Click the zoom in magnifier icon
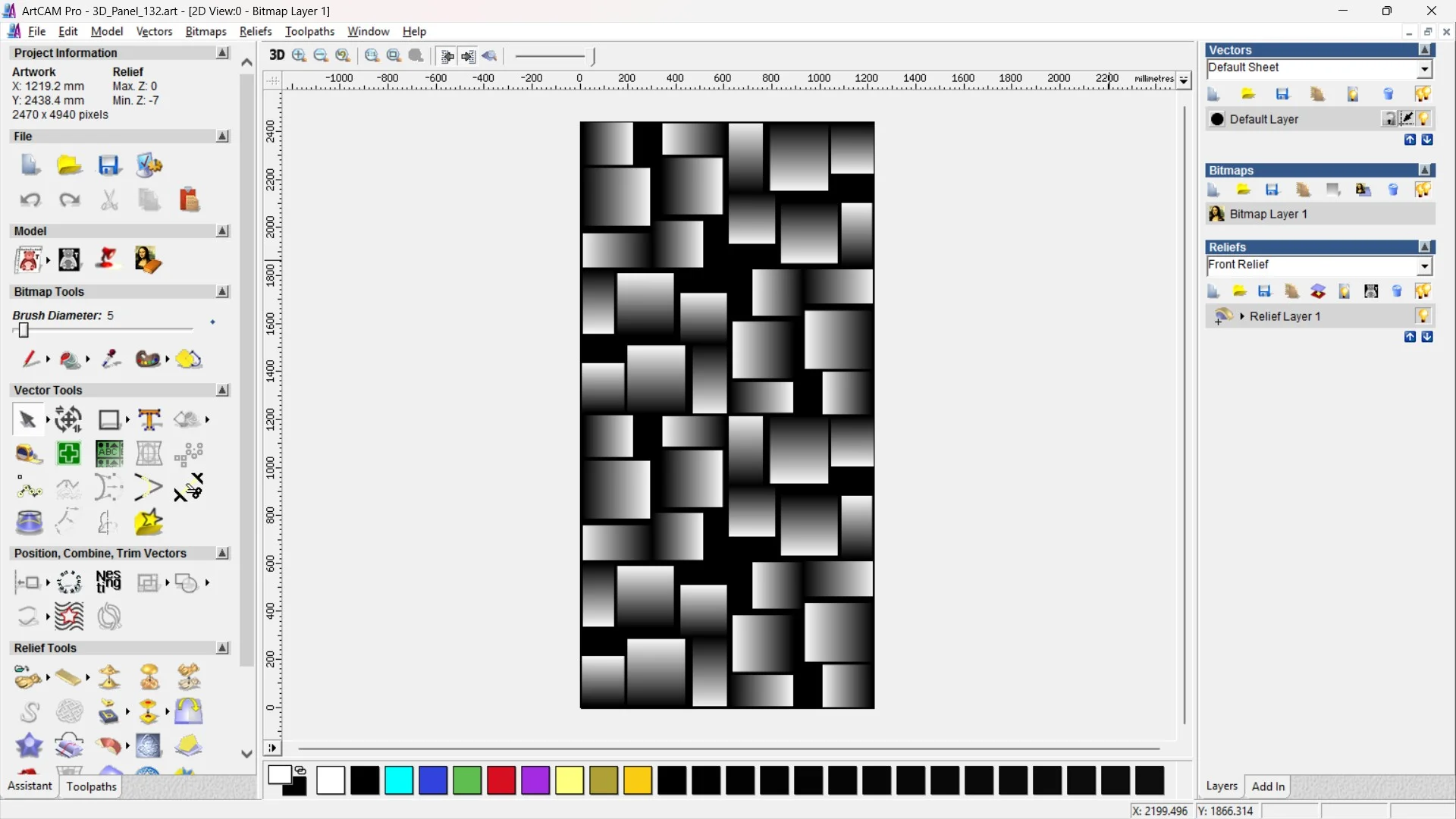This screenshot has height=819, width=1456. click(300, 55)
